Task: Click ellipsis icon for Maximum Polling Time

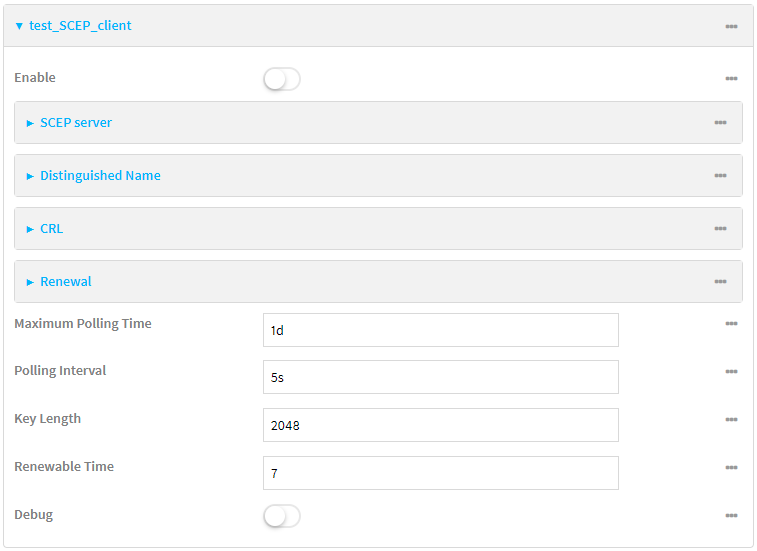Action: click(x=731, y=324)
